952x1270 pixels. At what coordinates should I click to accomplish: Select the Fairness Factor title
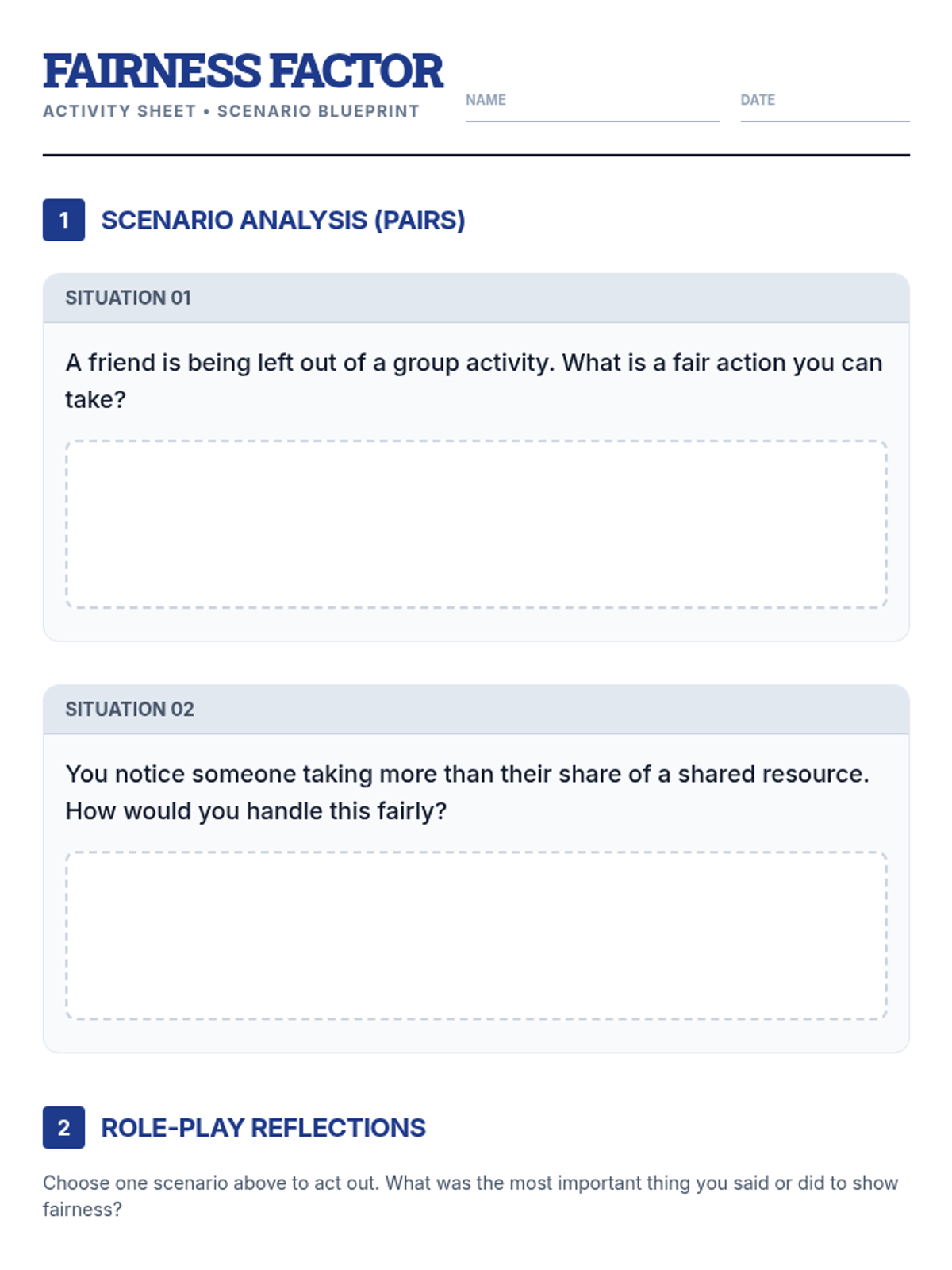click(x=243, y=71)
